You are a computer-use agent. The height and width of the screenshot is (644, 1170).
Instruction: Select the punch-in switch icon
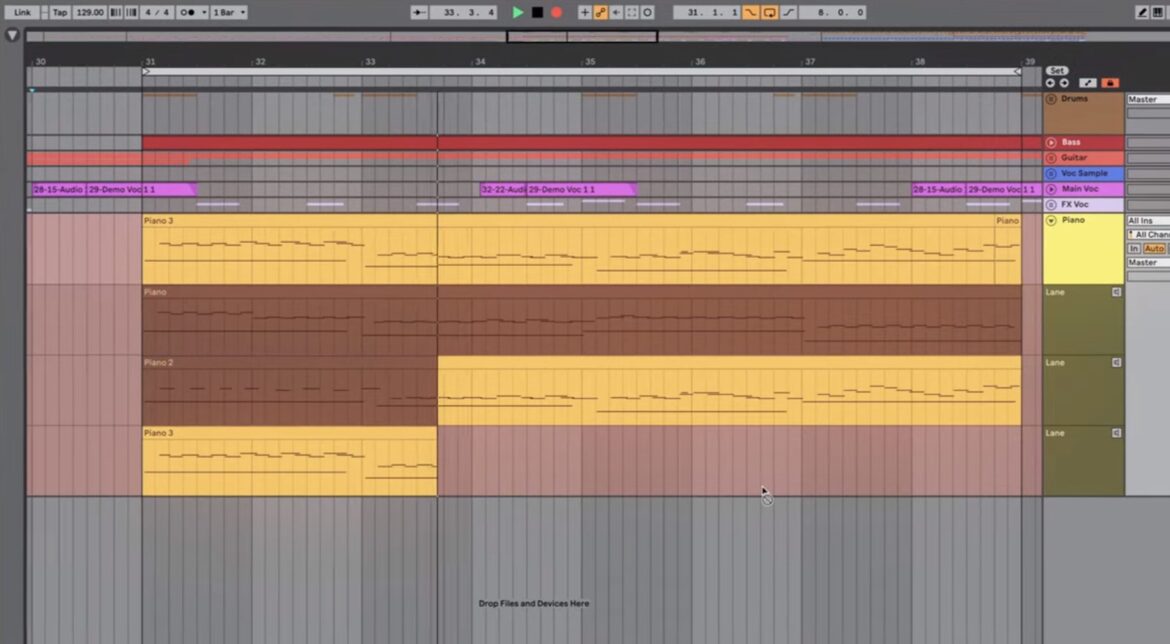tap(751, 12)
